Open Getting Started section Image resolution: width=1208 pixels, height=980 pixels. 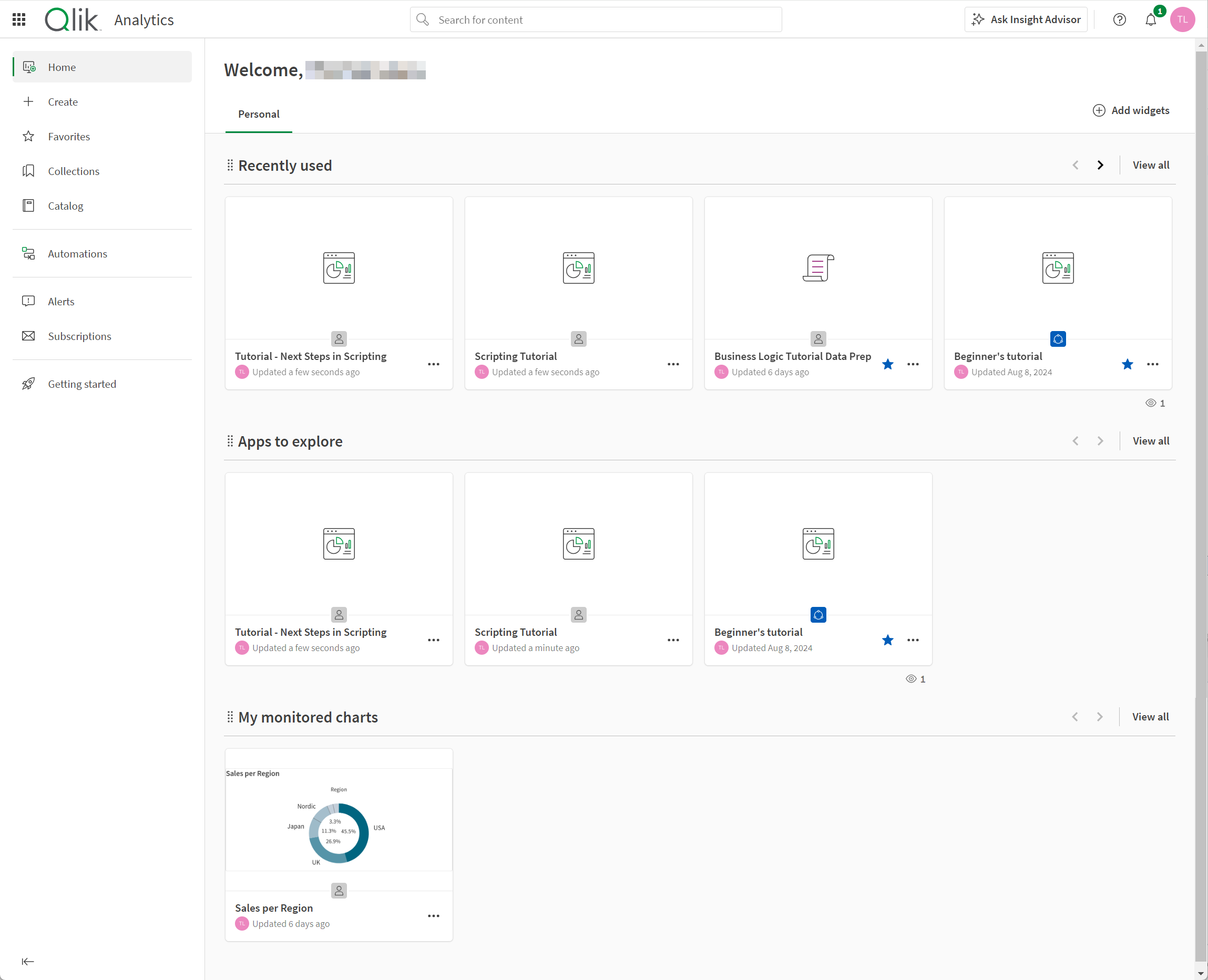(x=82, y=383)
